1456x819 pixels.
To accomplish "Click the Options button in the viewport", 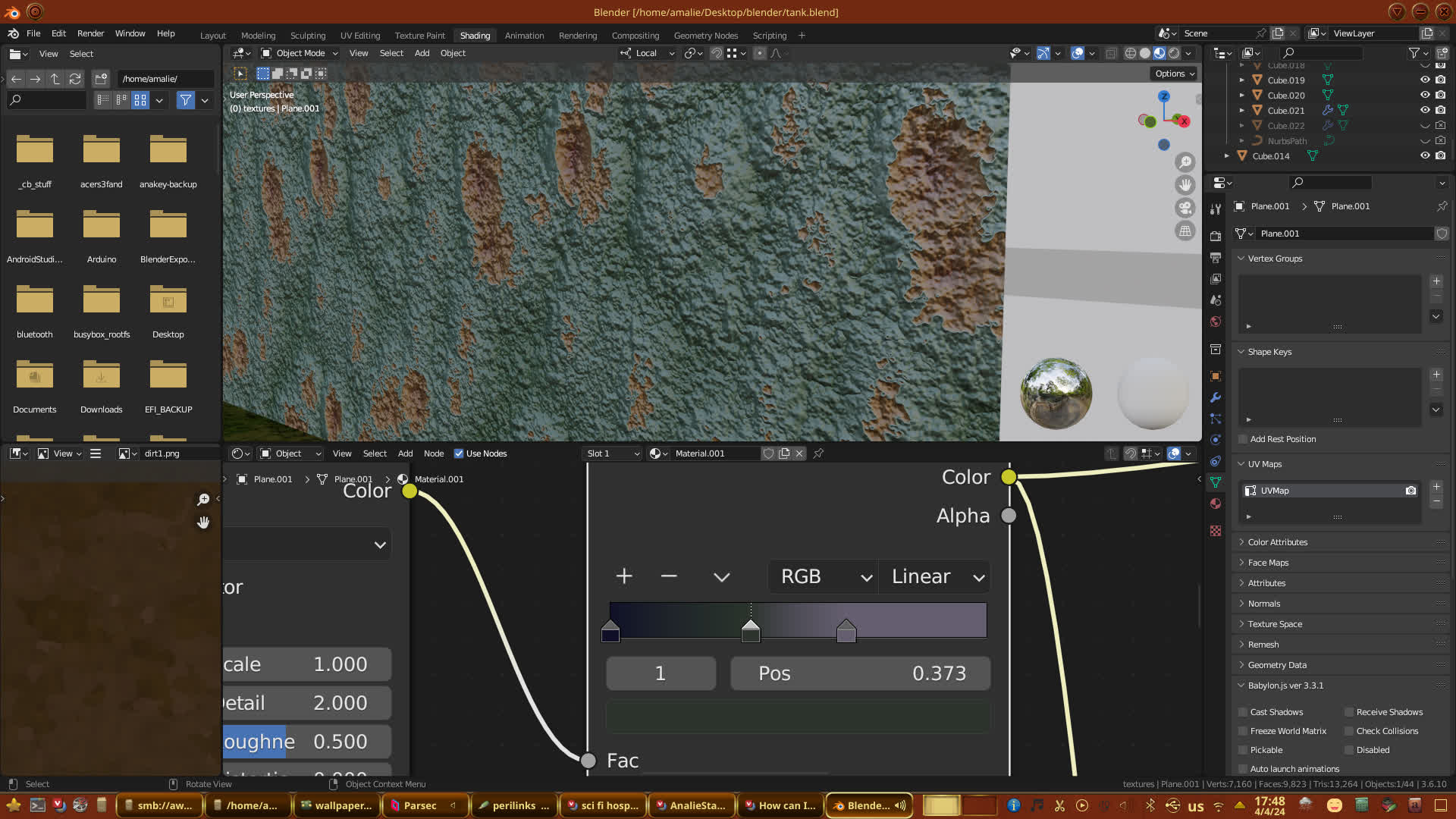I will point(1174,74).
